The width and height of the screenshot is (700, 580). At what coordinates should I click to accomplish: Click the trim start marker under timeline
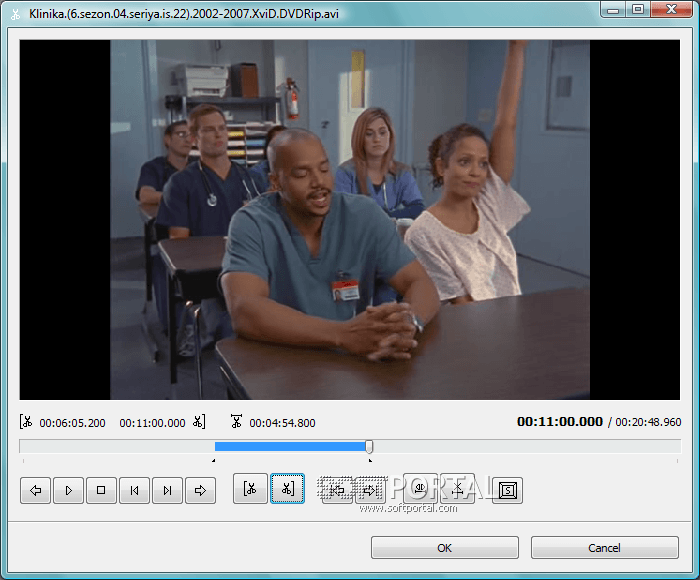(214, 460)
